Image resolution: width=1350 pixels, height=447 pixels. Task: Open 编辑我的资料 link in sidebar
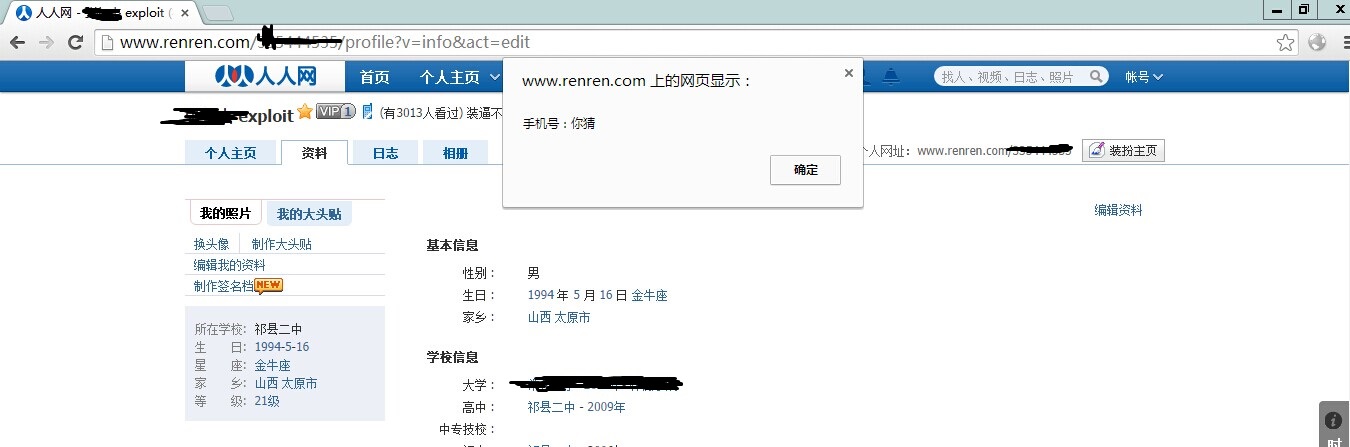click(230, 265)
